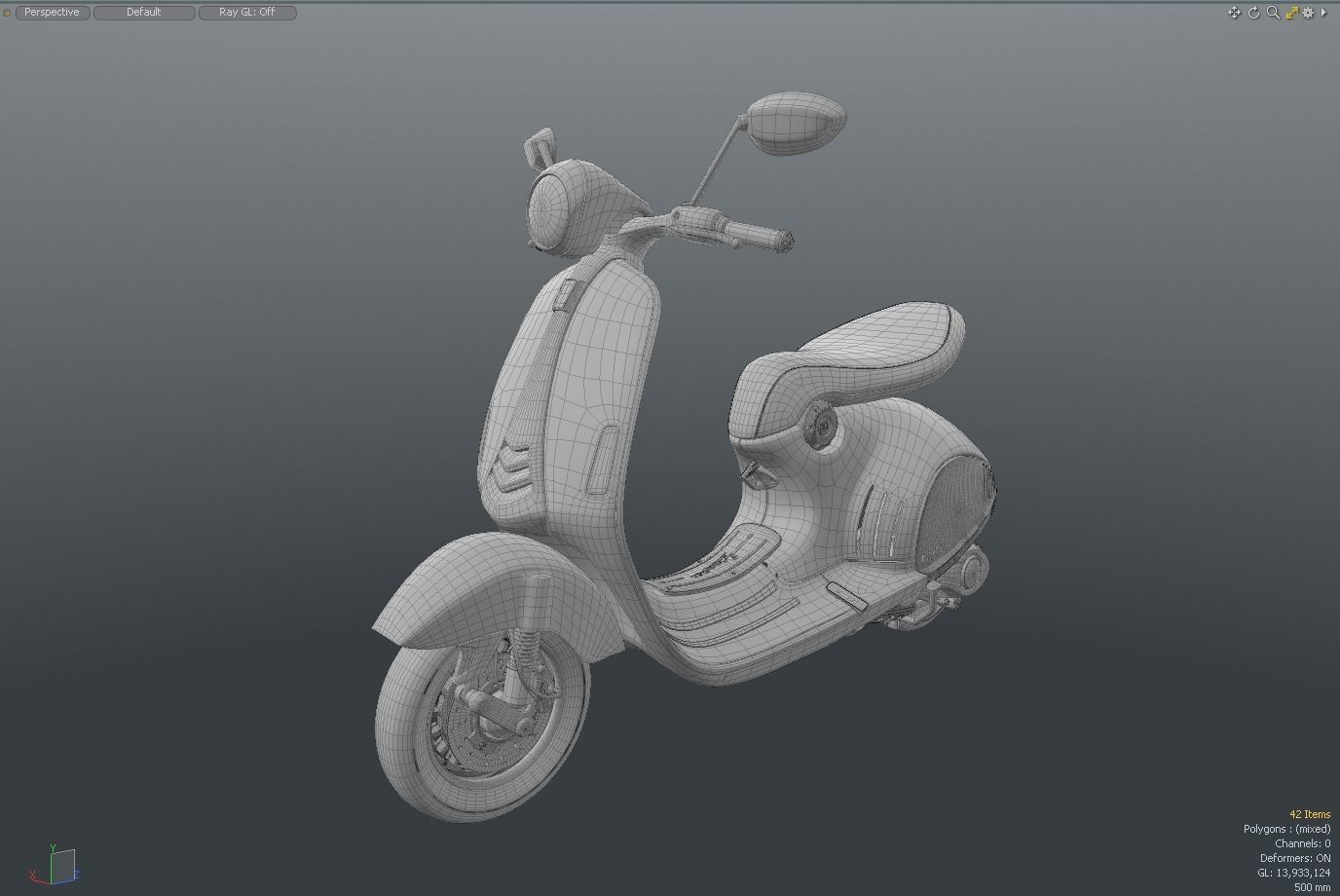
Task: Click the small orange viewport indicator dot
Action: point(7,13)
